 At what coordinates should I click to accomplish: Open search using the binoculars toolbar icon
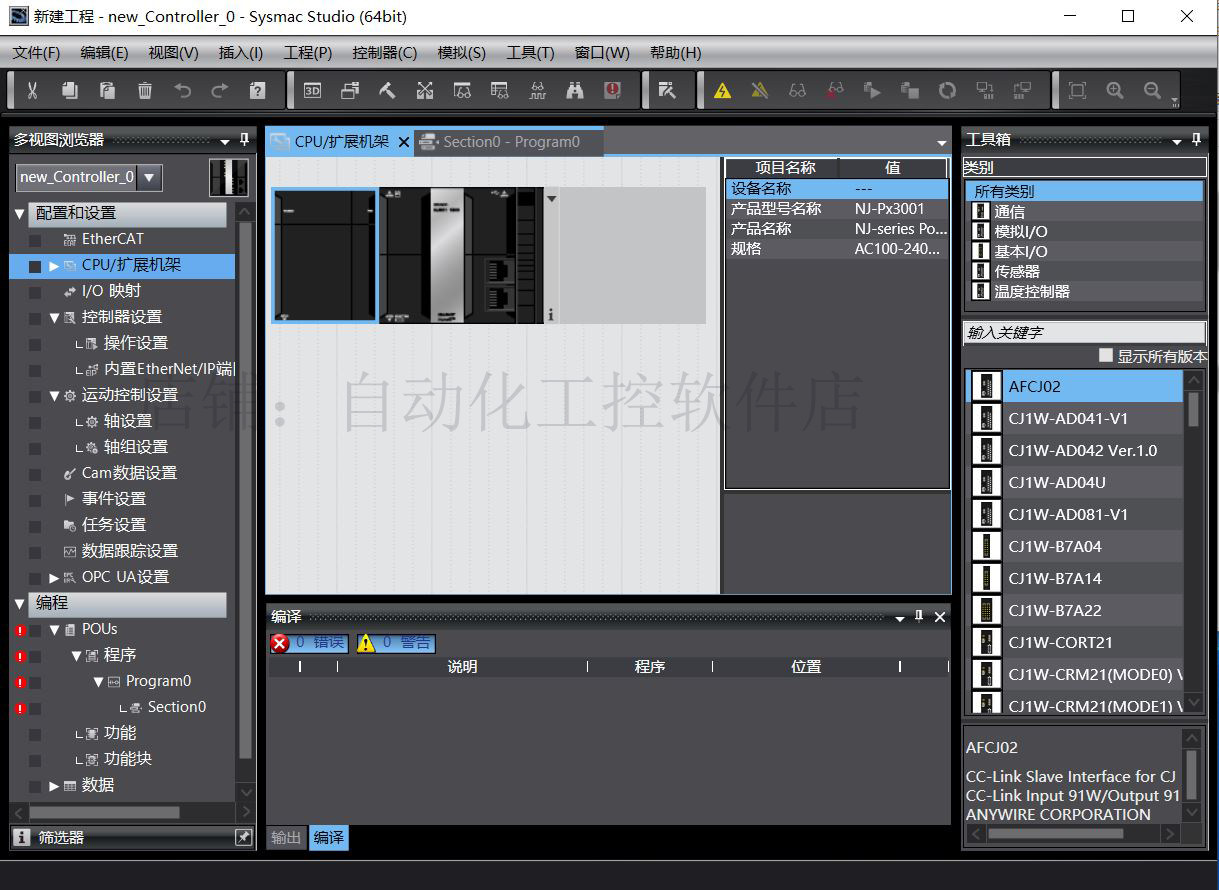point(573,89)
